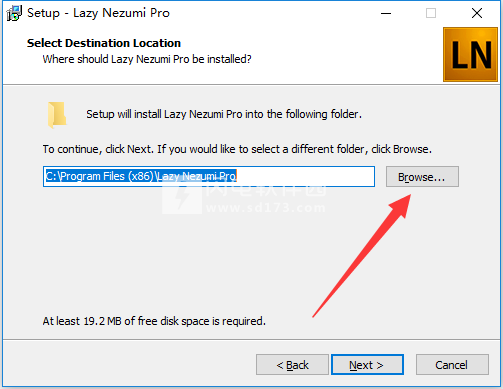This screenshot has height=389, width=503.
Task: Return to previous step with Back
Action: coord(292,365)
